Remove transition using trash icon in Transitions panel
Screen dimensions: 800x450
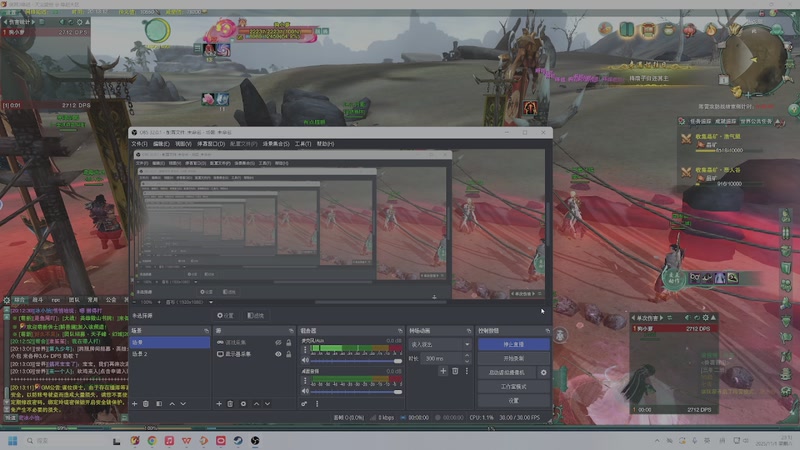[x=455, y=371]
